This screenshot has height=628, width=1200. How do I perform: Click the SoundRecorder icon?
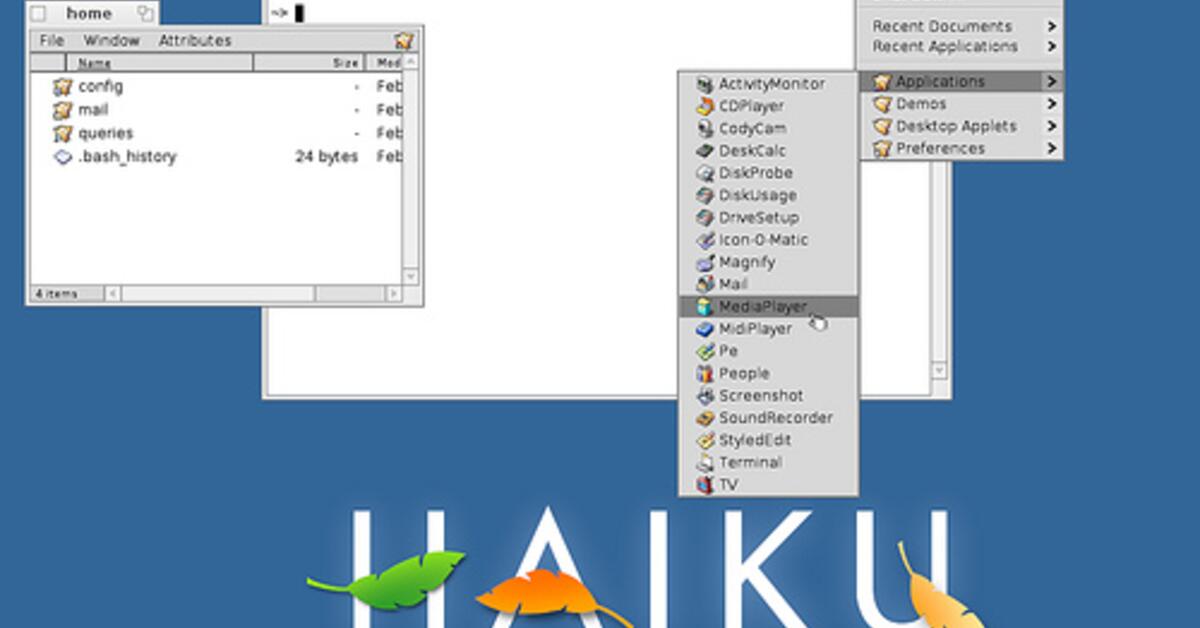point(704,418)
